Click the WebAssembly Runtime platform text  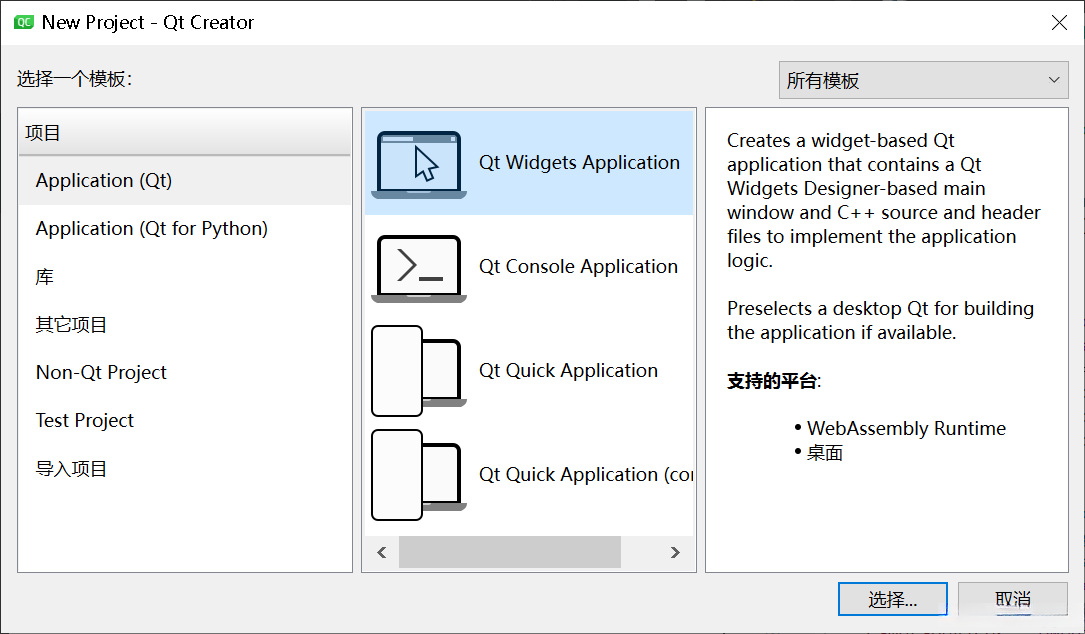coord(906,428)
